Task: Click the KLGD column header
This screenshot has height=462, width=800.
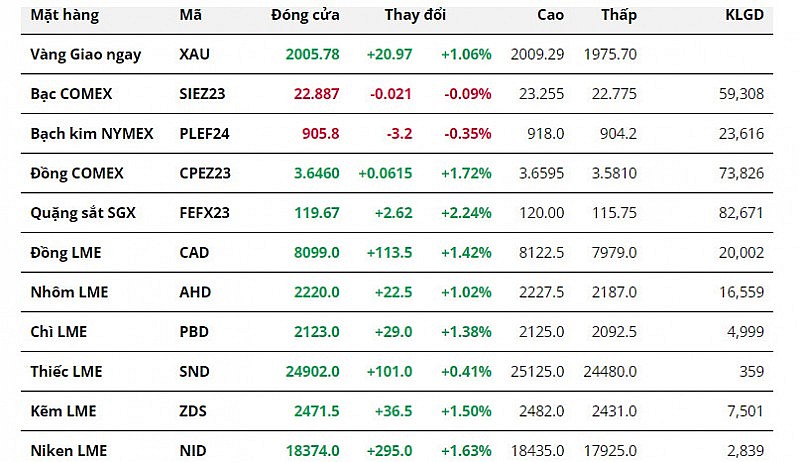Action: point(744,15)
